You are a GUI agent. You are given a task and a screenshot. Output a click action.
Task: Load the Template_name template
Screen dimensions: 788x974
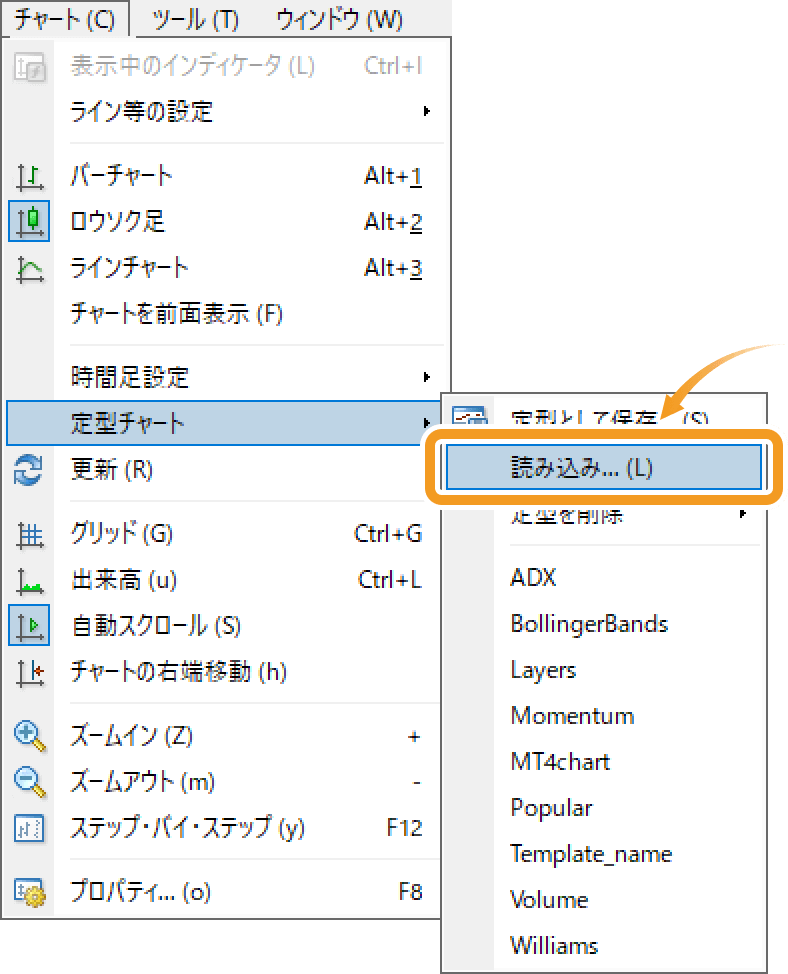[x=604, y=854]
